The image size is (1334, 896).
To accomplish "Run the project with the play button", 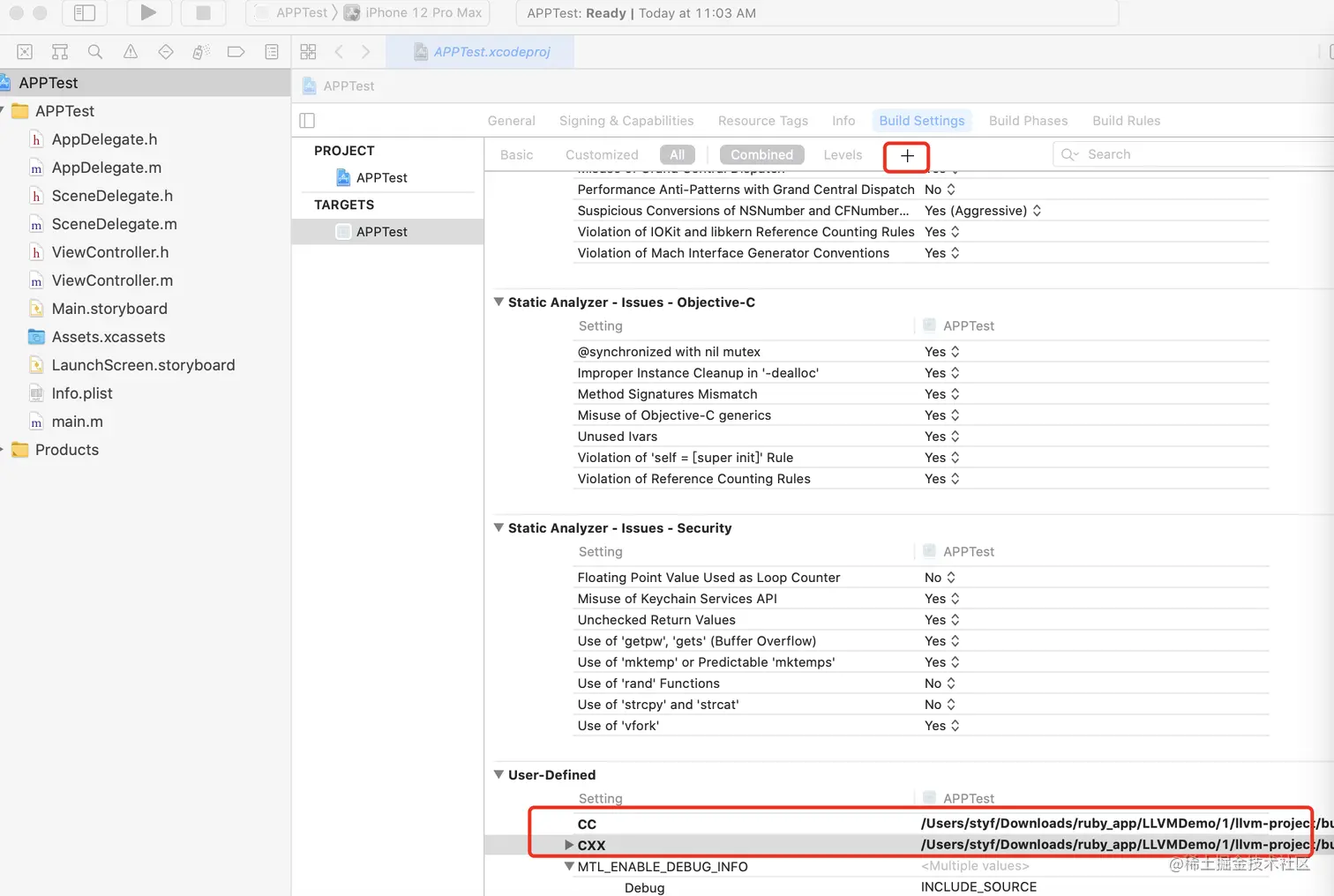I will [148, 12].
